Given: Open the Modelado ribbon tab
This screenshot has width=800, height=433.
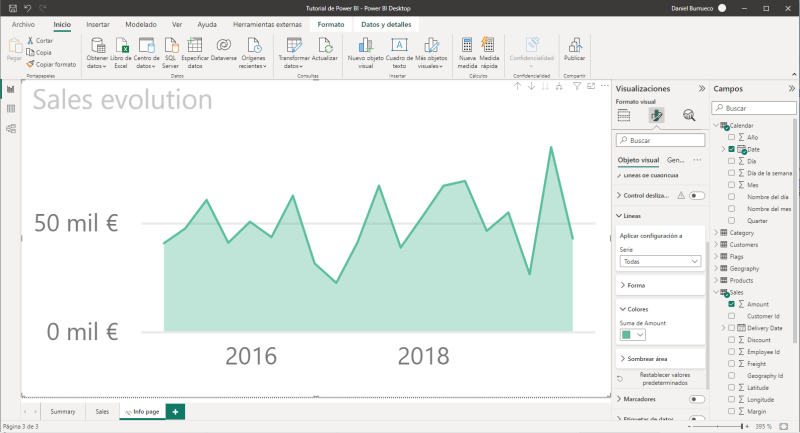Looking at the screenshot, I should coord(140,22).
